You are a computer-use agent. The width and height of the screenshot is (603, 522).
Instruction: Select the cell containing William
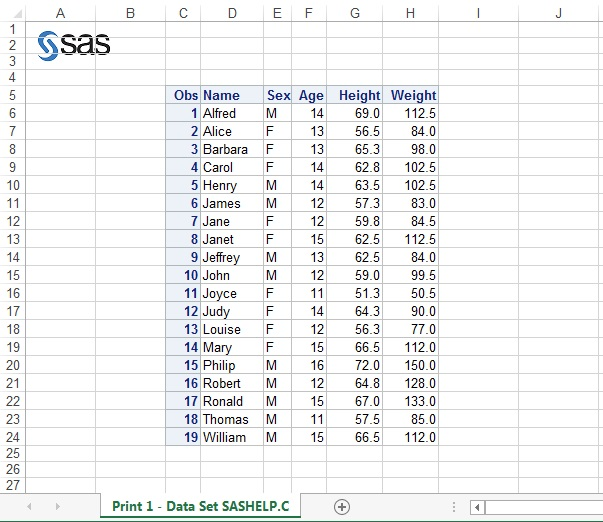pyautogui.click(x=232, y=438)
